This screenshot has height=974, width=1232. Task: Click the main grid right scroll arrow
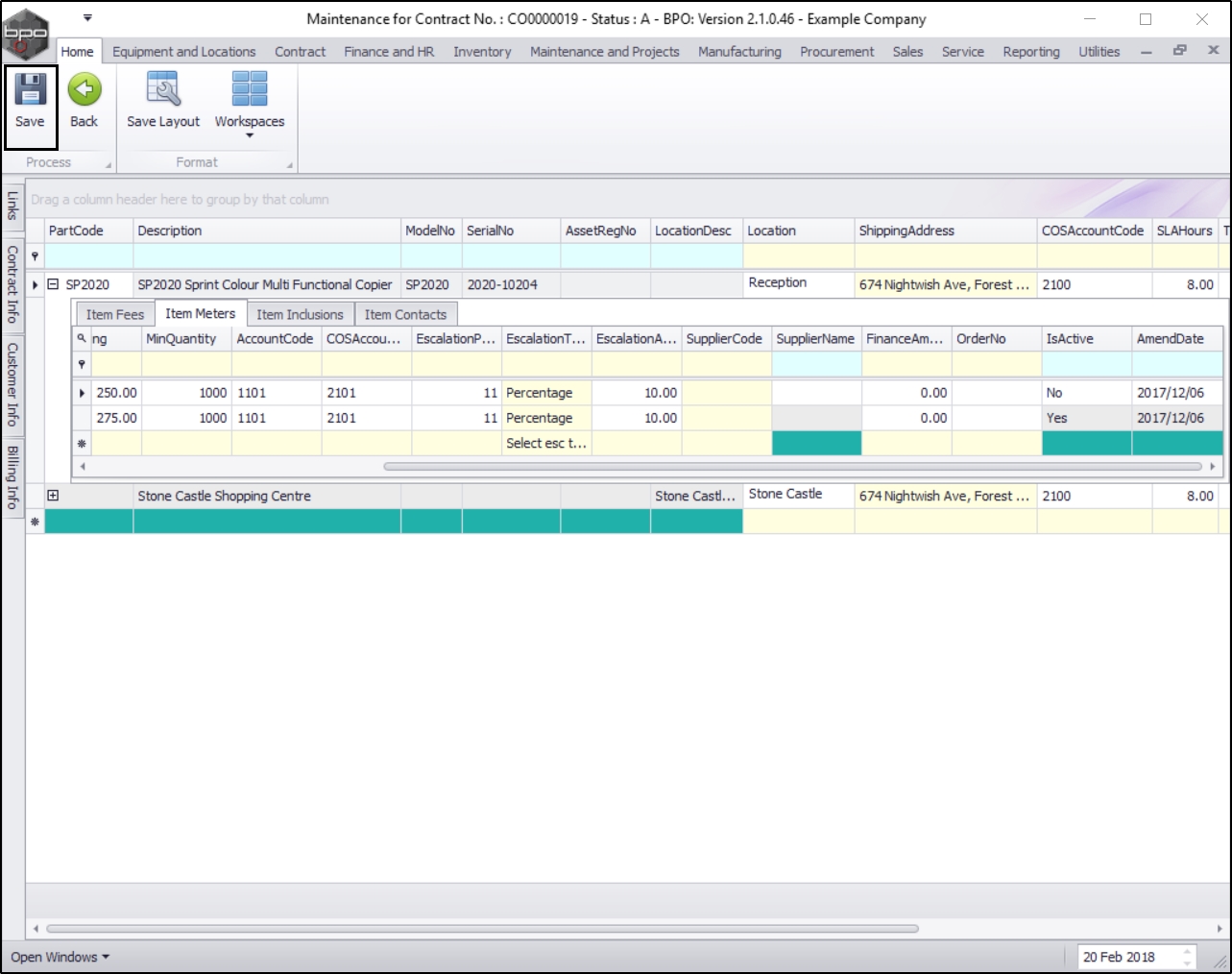1220,929
